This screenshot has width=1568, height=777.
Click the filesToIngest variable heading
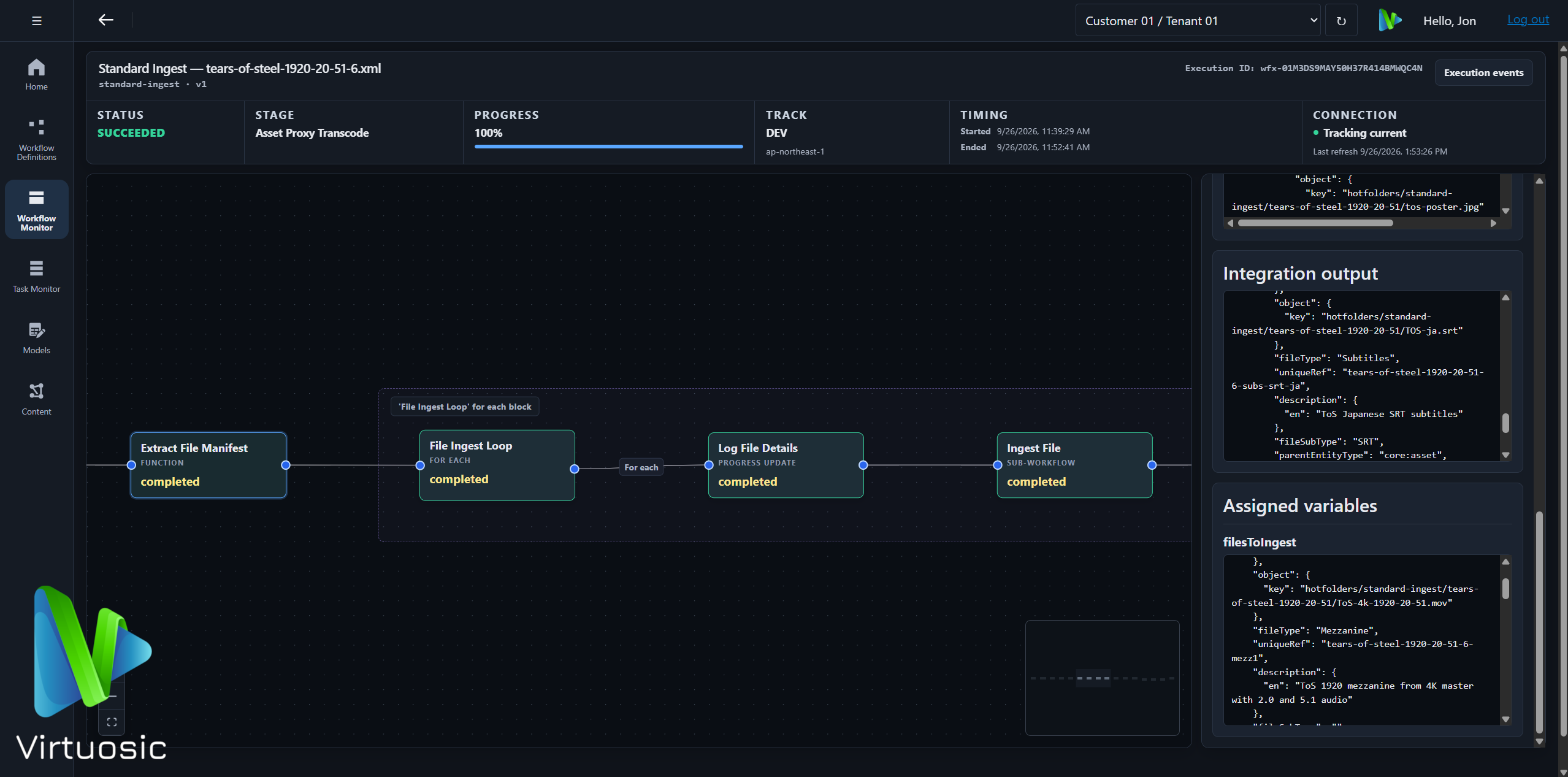point(1260,542)
